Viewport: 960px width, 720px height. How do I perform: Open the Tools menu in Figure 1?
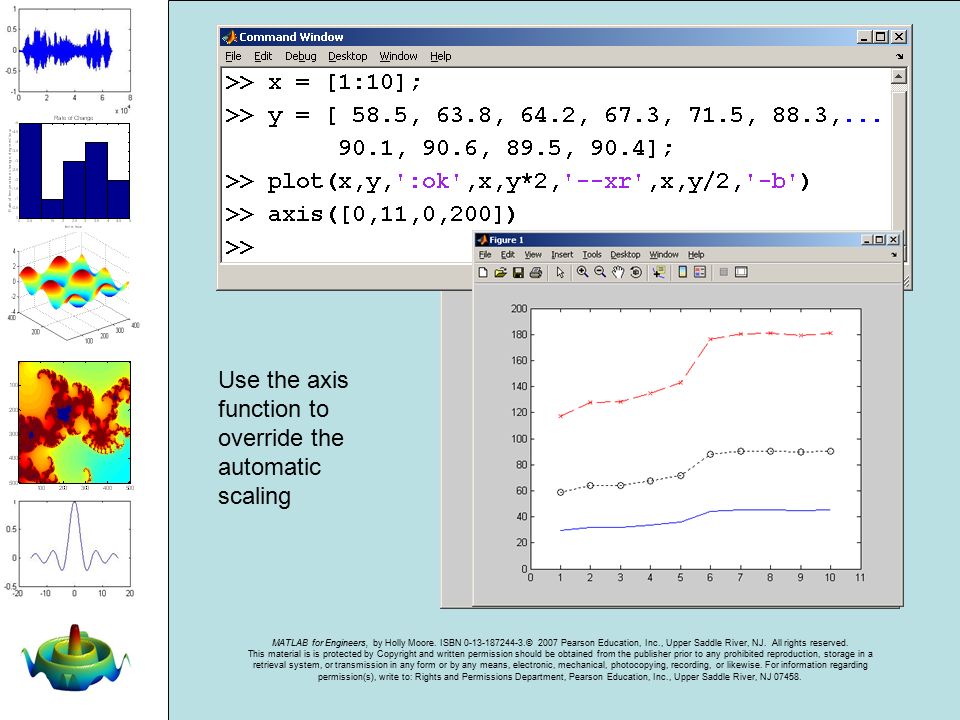point(591,255)
